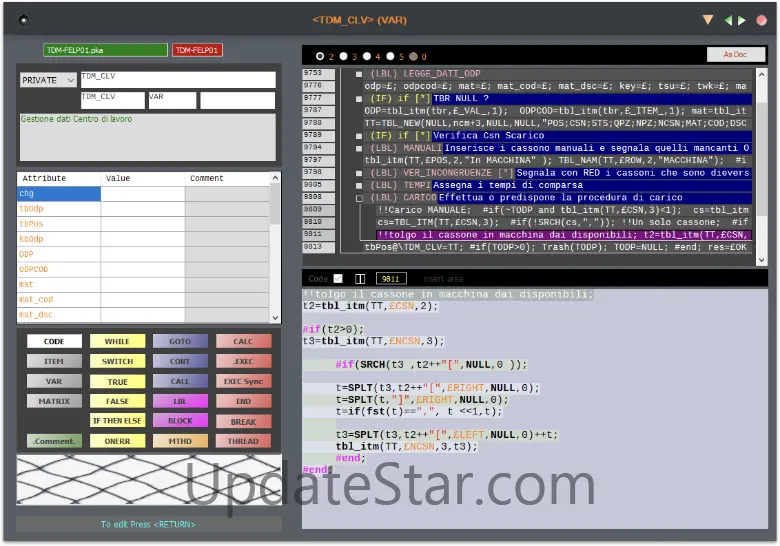Viewport: 780px width, 546px height.
Task: Click the MATRIX button
Action: point(54,401)
